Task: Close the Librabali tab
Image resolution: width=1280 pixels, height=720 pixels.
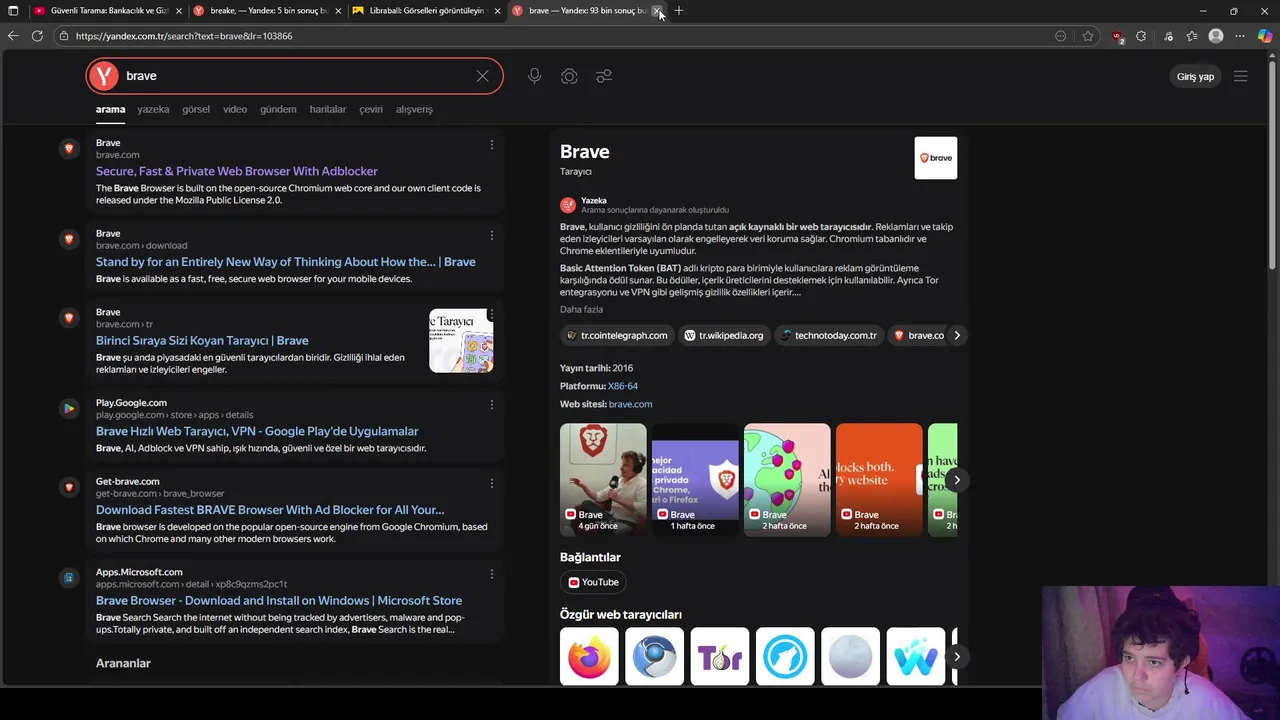Action: [497, 11]
